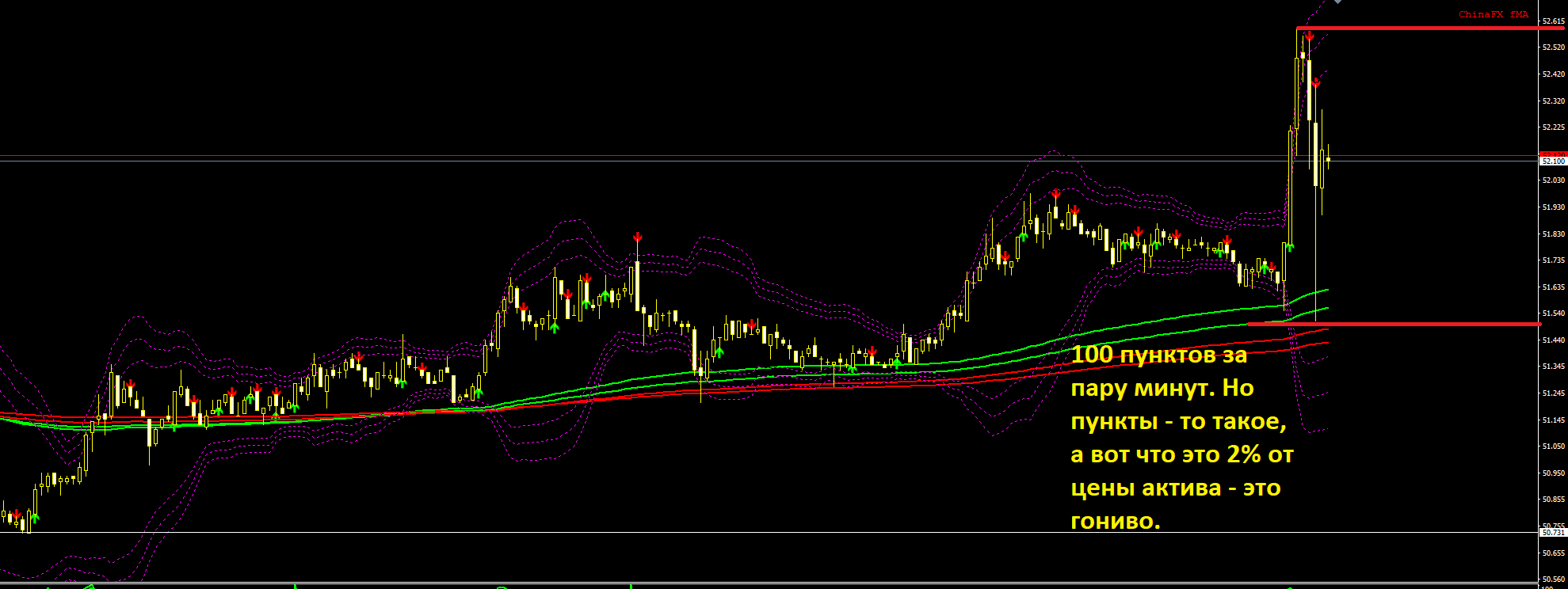Click the red sell arrow atop the highest spike candle
This screenshot has height=589, width=1568.
pyautogui.click(x=1310, y=36)
